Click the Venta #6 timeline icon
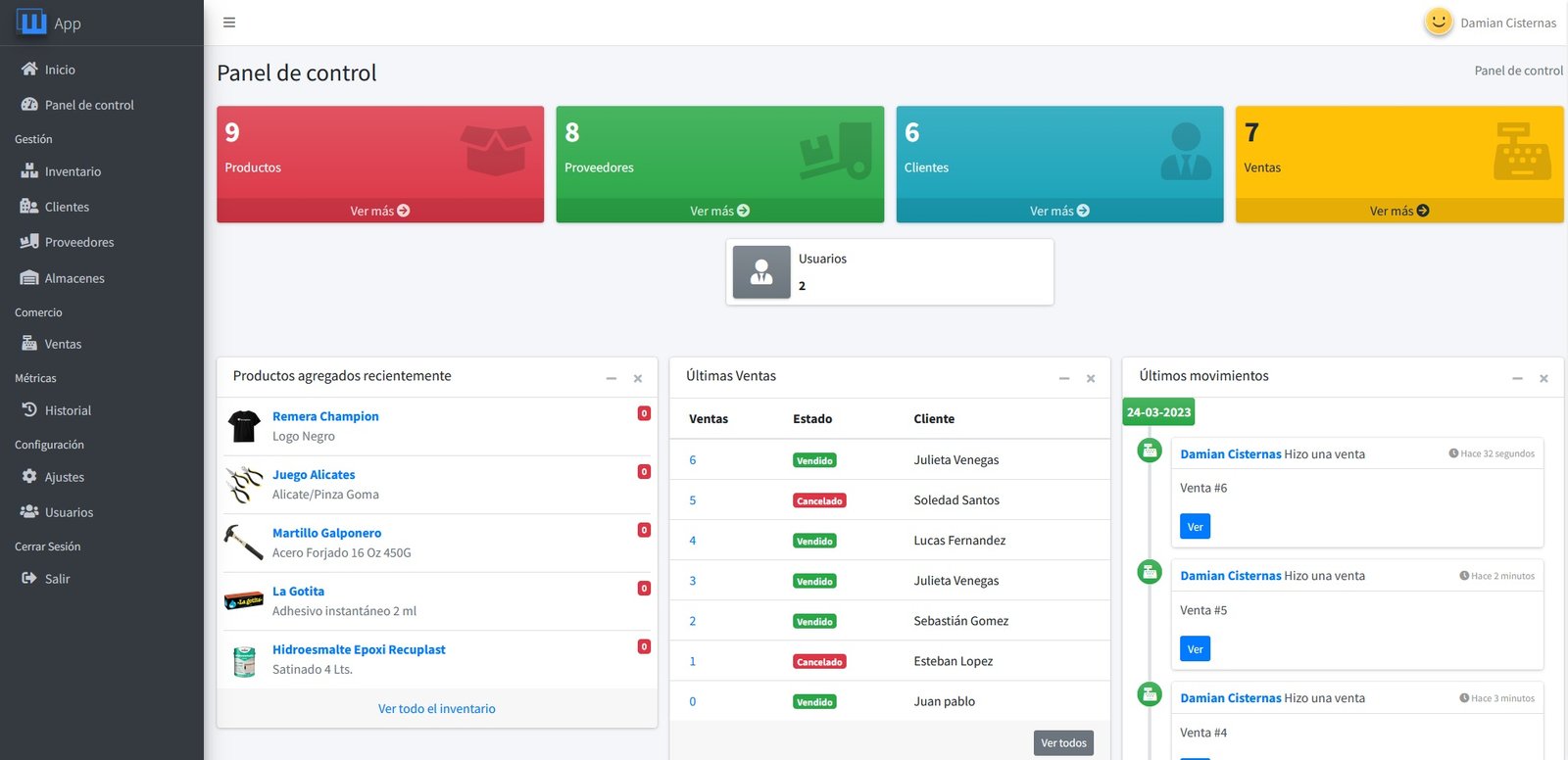Image resolution: width=1568 pixels, height=760 pixels. coord(1150,451)
